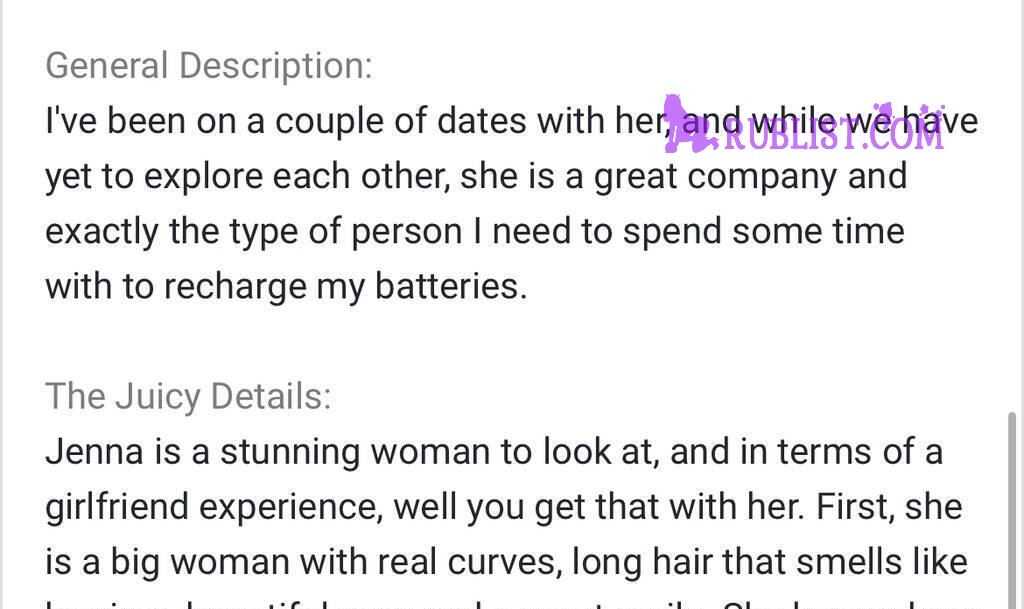Screen dimensions: 1024x609
Task: Select the General Description heading
Action: tap(209, 66)
